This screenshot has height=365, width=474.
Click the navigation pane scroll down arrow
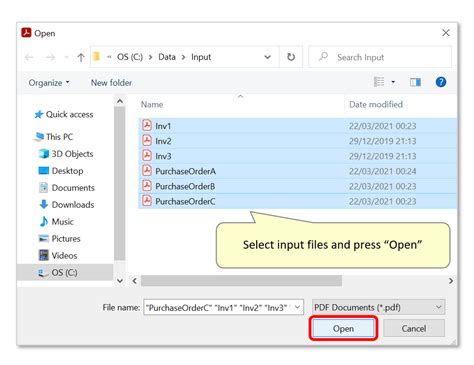120,281
